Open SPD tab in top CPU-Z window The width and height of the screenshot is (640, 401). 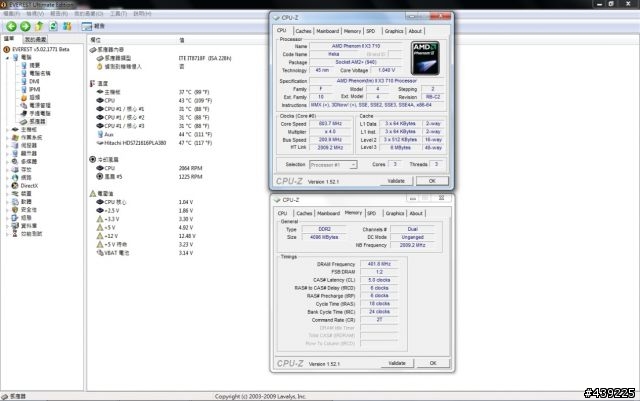click(x=371, y=31)
